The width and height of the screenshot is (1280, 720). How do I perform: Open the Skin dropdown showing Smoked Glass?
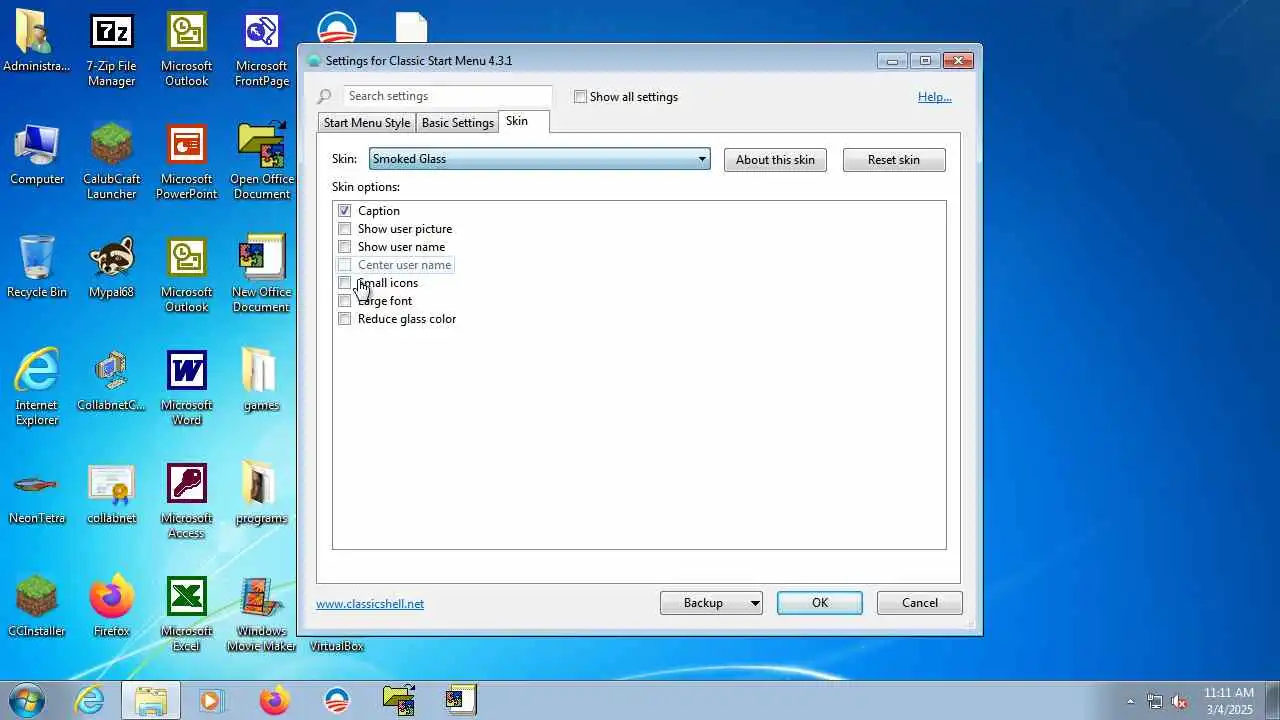(540, 159)
